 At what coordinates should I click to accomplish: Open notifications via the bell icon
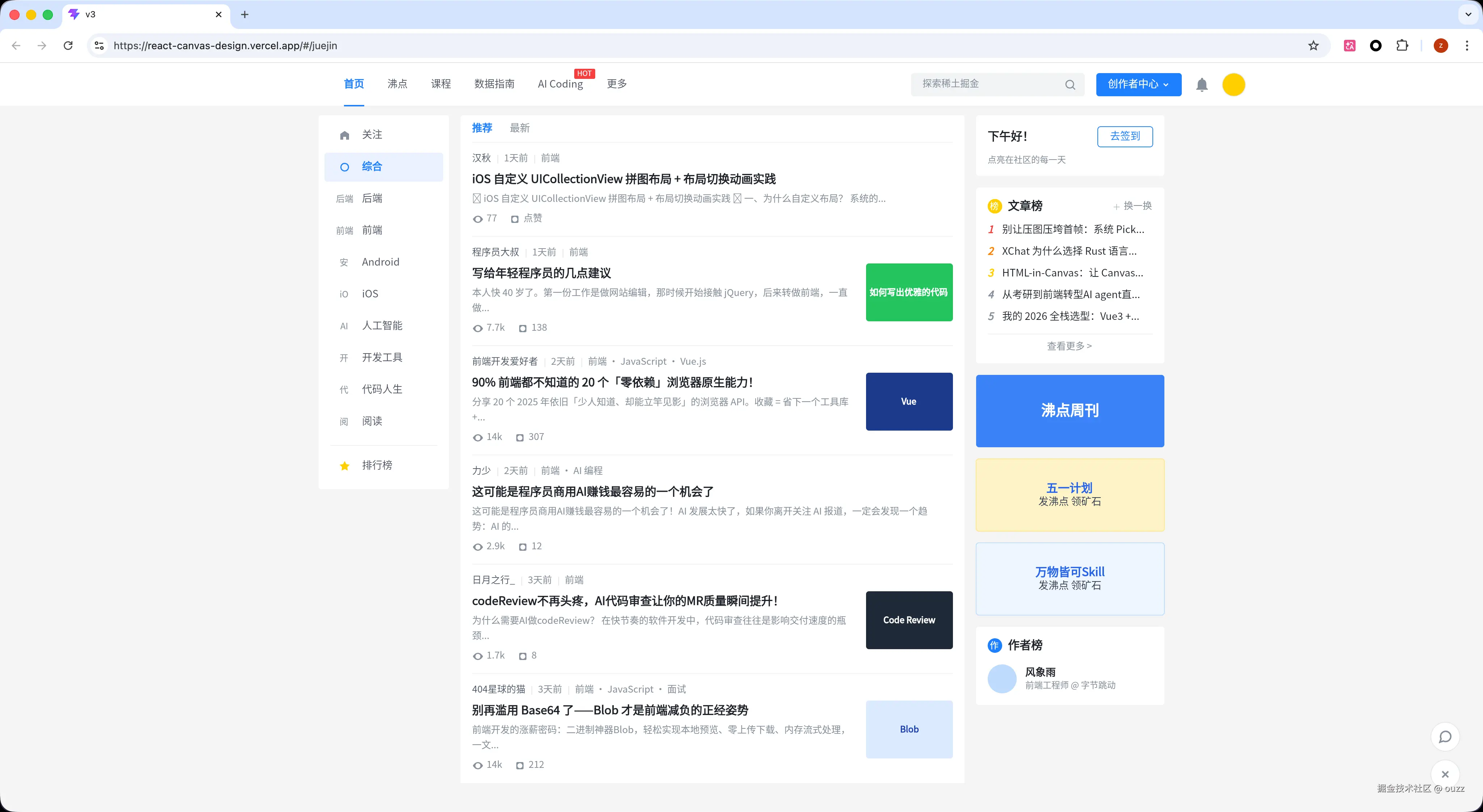[1202, 85]
